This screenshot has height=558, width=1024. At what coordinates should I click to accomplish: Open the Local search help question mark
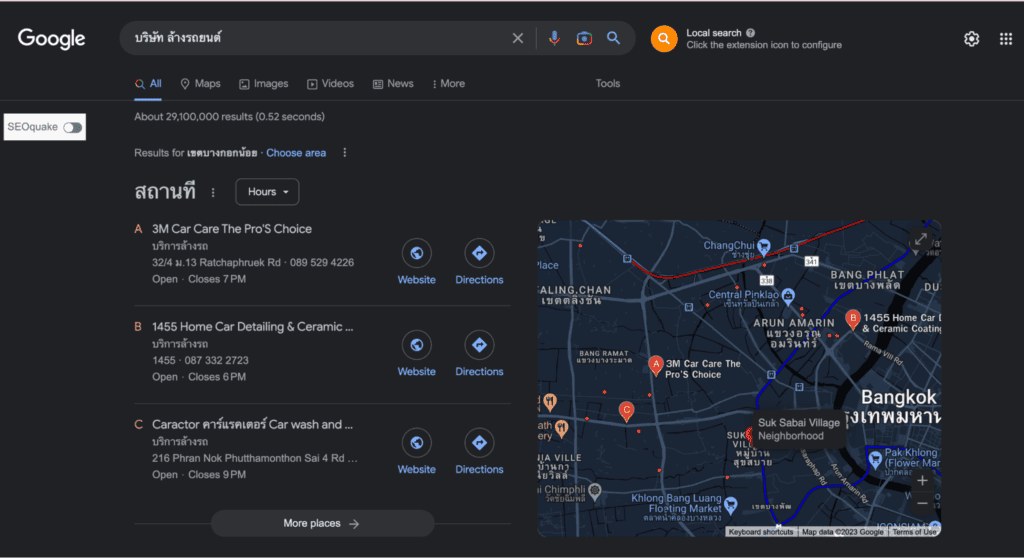coord(750,33)
